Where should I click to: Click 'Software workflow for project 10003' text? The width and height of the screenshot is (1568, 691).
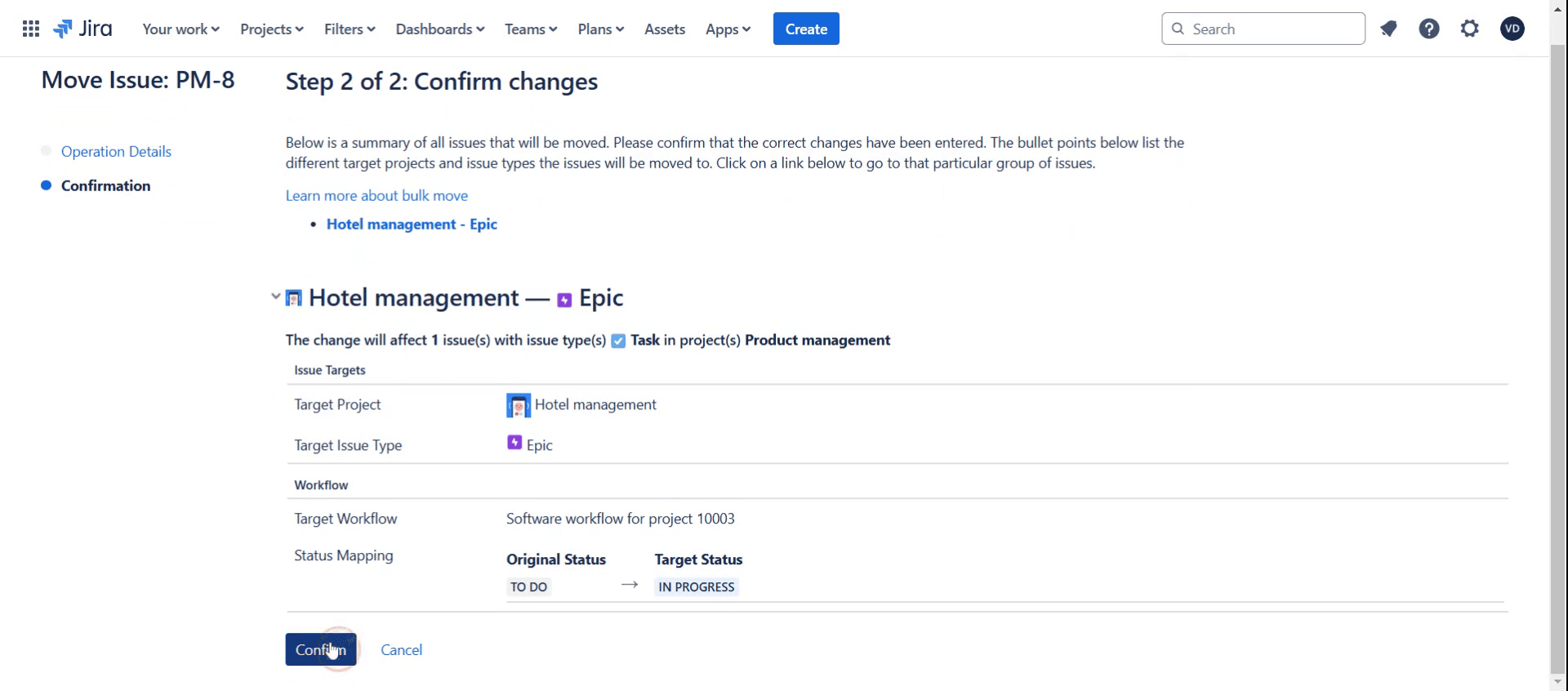point(621,519)
